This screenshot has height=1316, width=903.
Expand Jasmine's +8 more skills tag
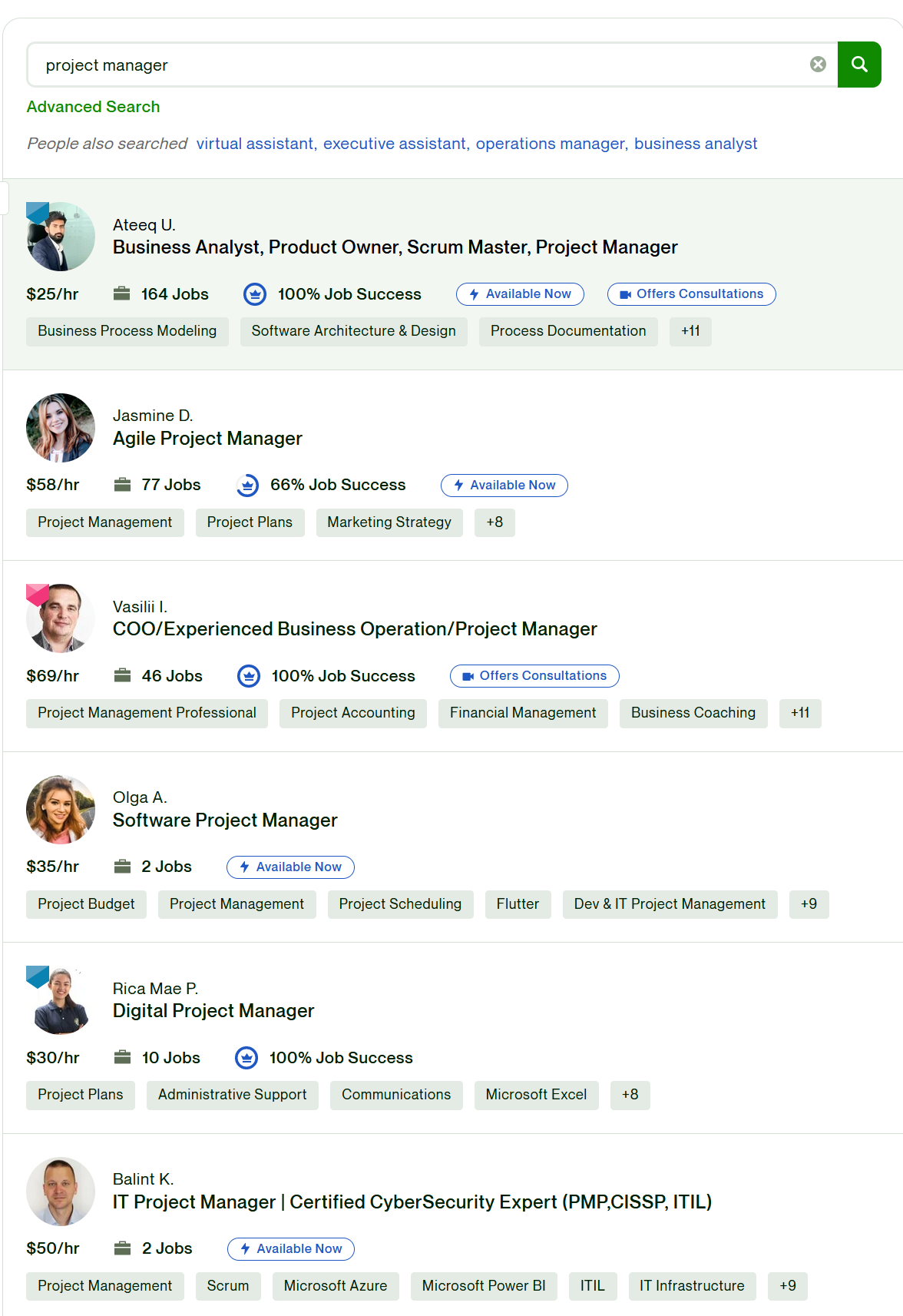pos(495,522)
